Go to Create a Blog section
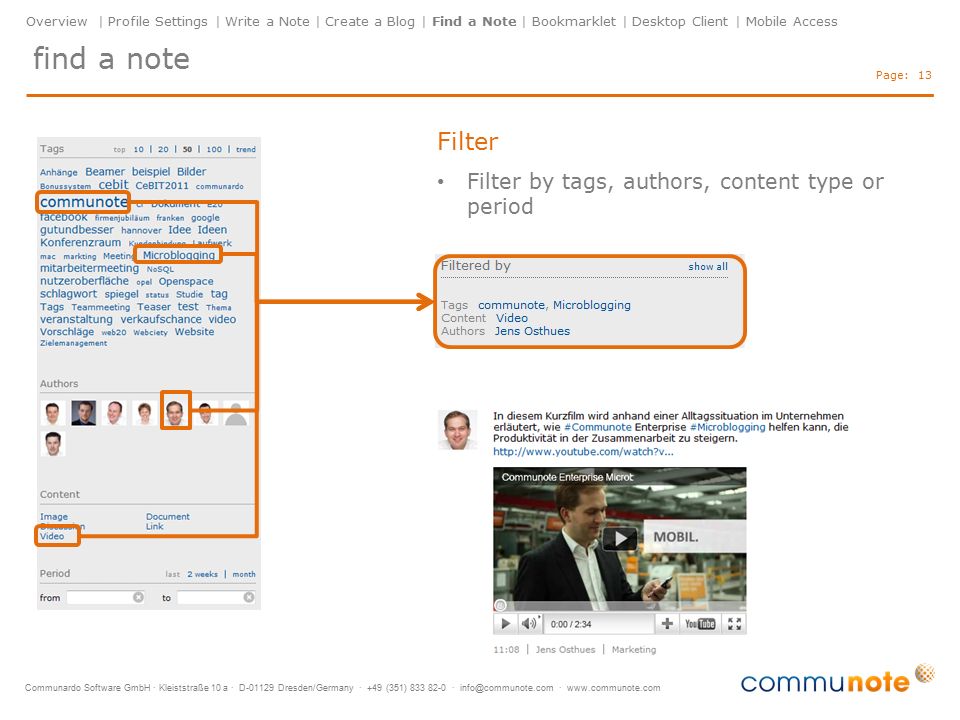Image resolution: width=960 pixels, height=720 pixels. click(x=370, y=21)
